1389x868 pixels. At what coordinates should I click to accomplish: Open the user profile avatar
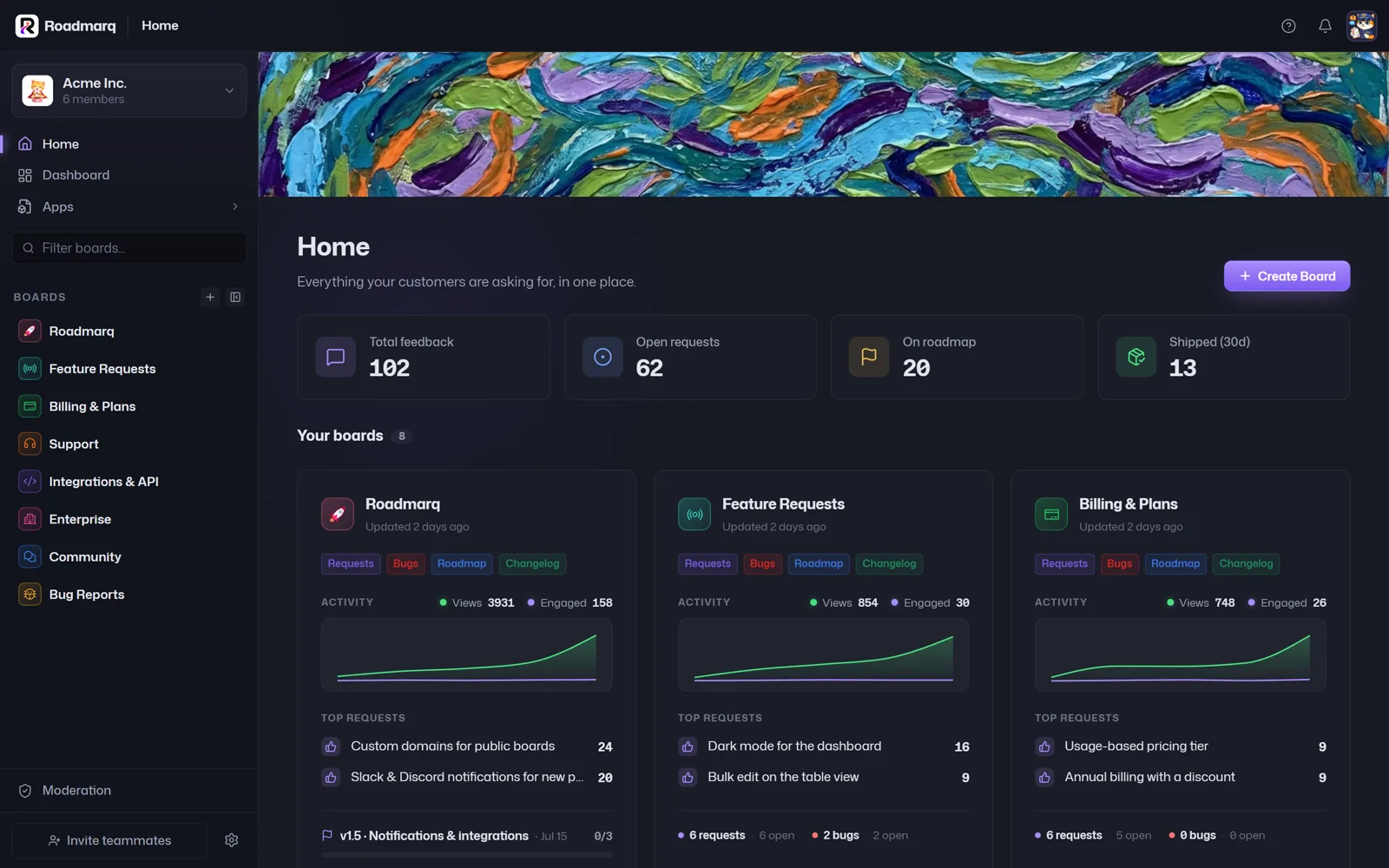(x=1361, y=26)
